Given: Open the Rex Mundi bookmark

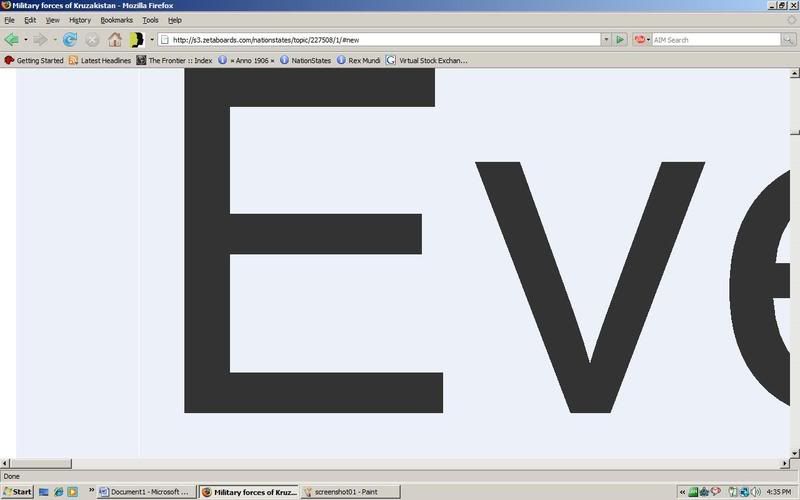Looking at the screenshot, I should coord(359,60).
